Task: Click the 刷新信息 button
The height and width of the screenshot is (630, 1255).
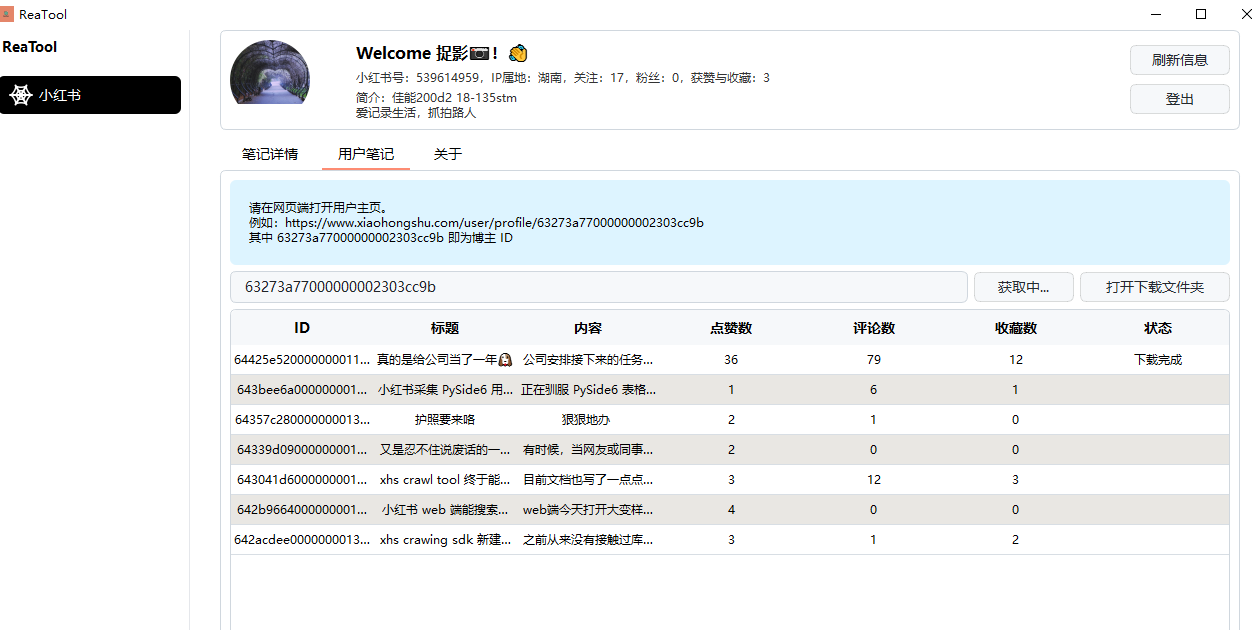Action: [1180, 60]
